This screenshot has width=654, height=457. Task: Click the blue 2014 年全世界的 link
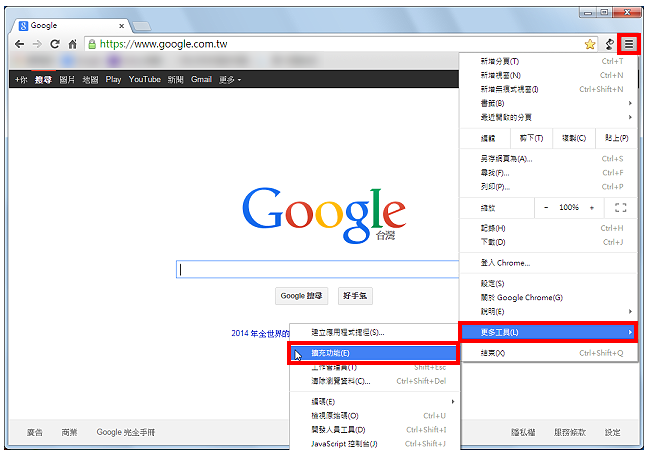pyautogui.click(x=260, y=333)
